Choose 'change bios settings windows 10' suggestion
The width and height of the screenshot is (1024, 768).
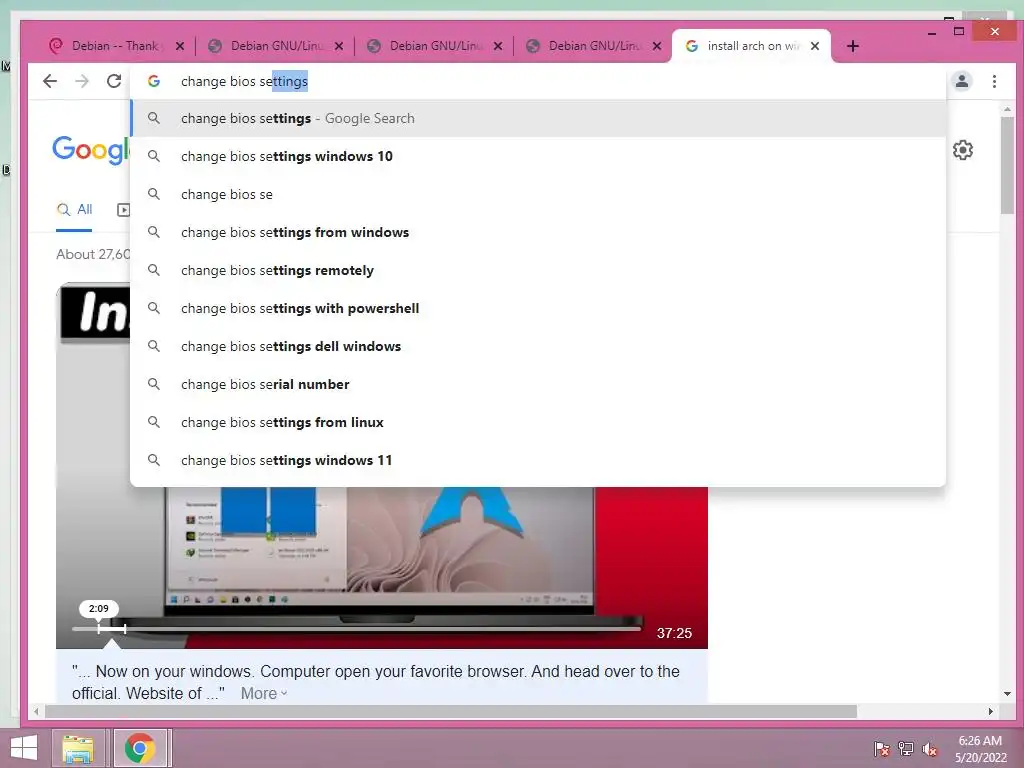tap(538, 156)
